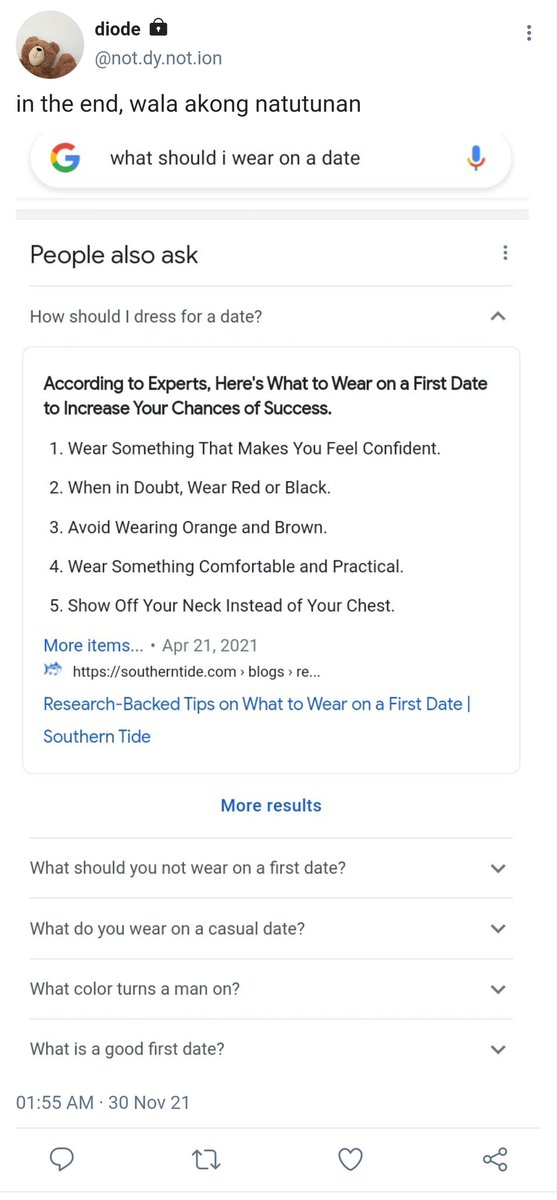Open the tweet options three-dot menu
Image resolution: width=557 pixels, height=1200 pixels.
(x=529, y=33)
